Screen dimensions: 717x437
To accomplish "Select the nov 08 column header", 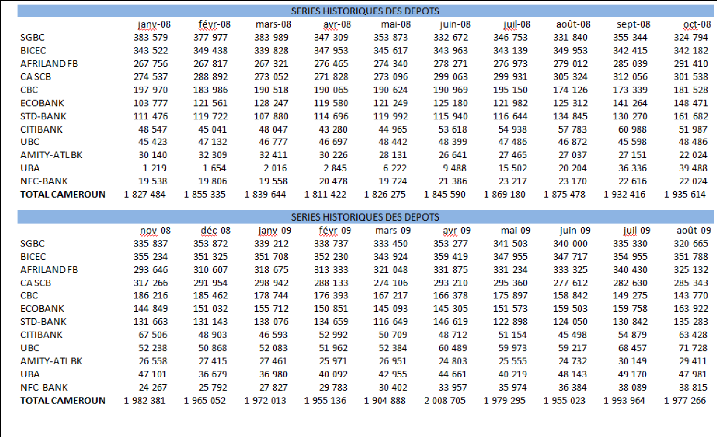I will tap(155, 231).
